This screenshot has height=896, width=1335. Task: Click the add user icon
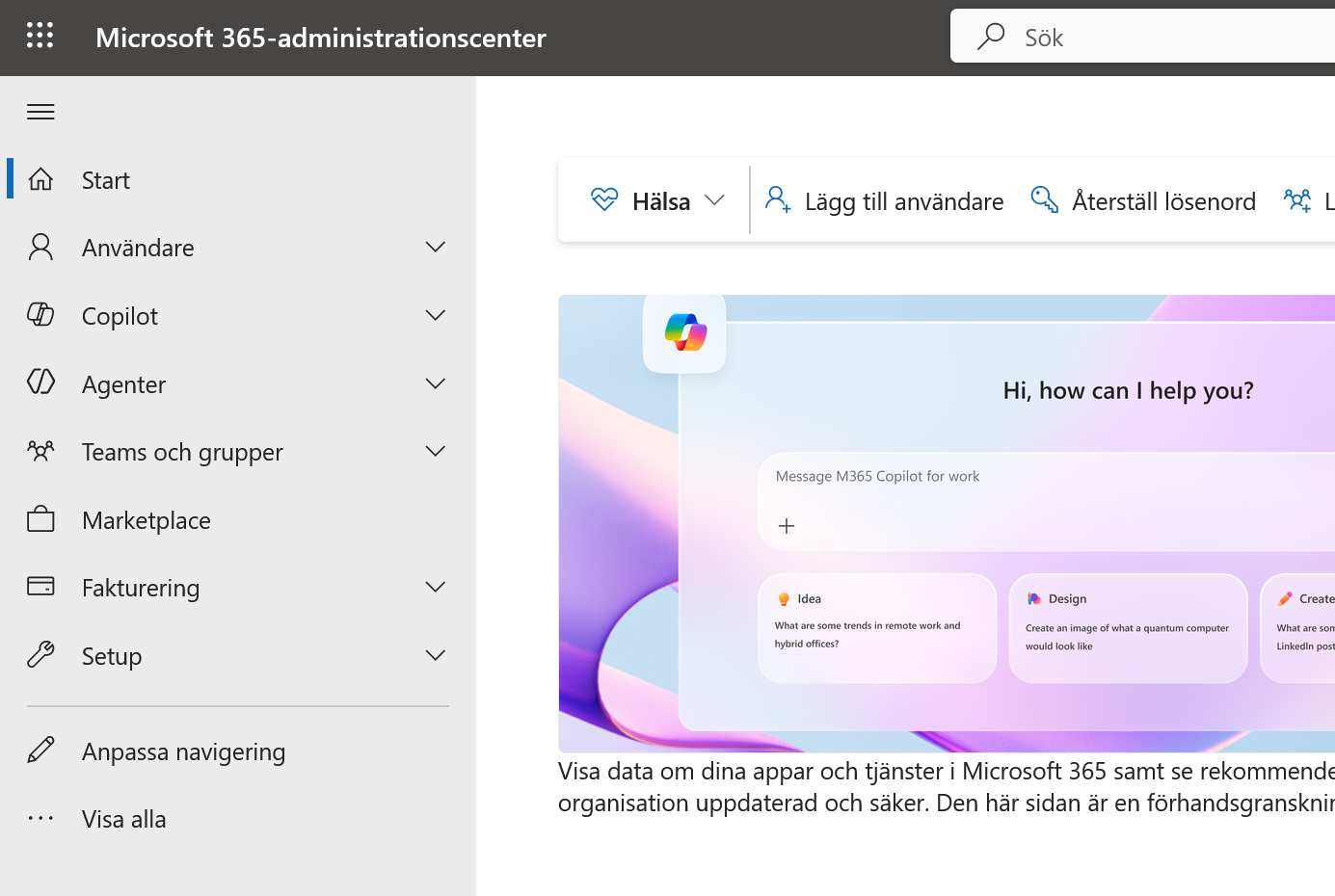pyautogui.click(x=778, y=200)
